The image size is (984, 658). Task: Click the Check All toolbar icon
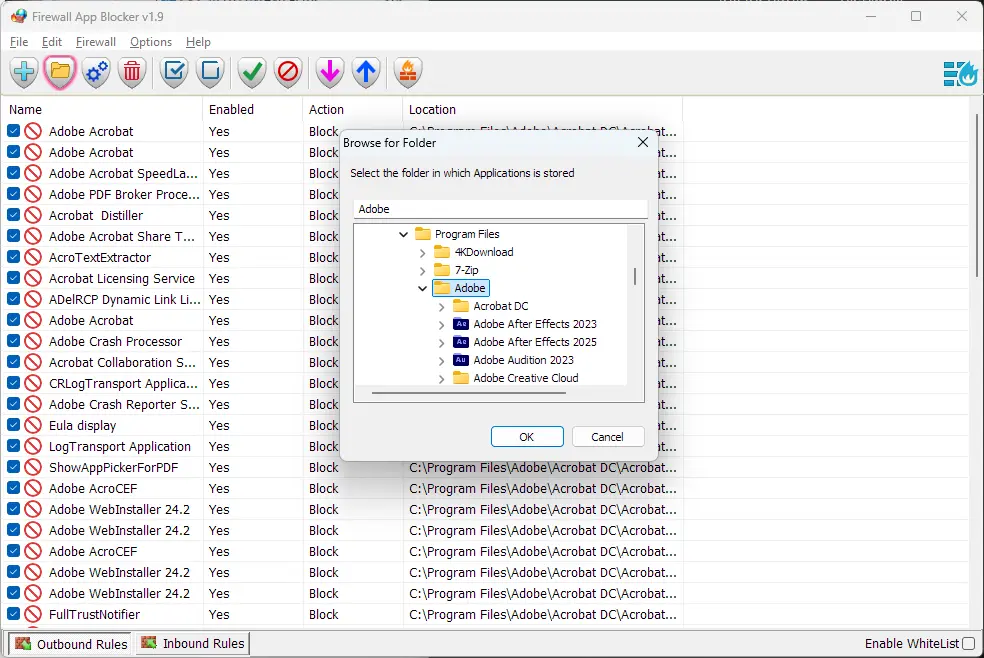click(x=174, y=72)
